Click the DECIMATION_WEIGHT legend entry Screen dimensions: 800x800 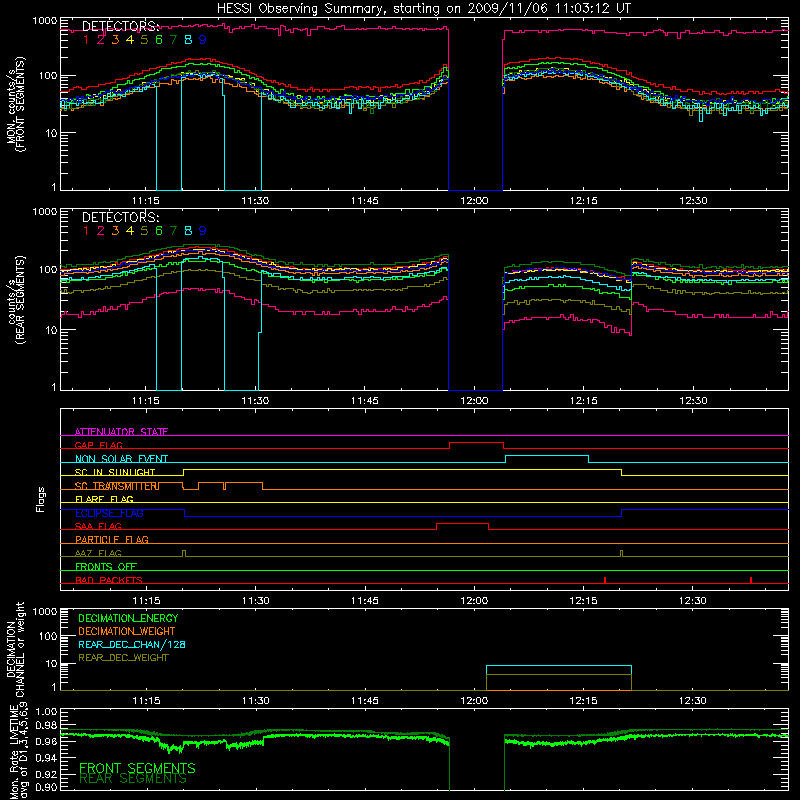tap(127, 631)
